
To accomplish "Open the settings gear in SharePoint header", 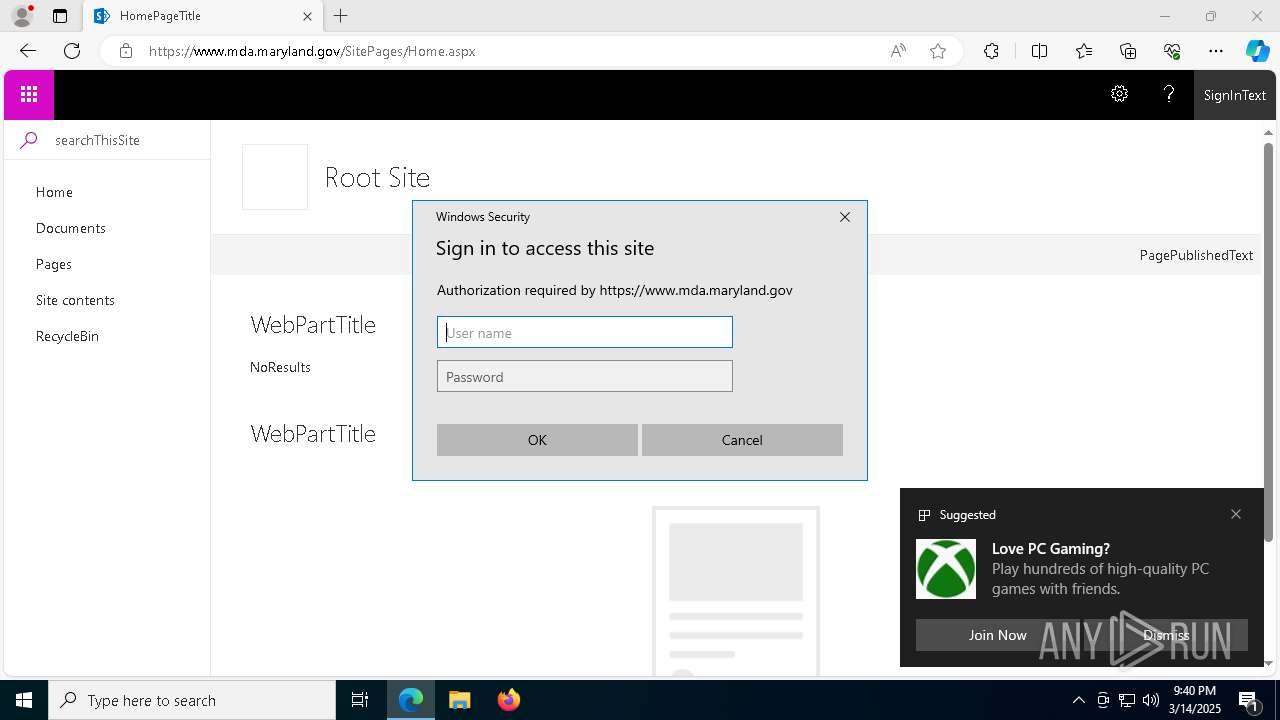I will (1119, 94).
